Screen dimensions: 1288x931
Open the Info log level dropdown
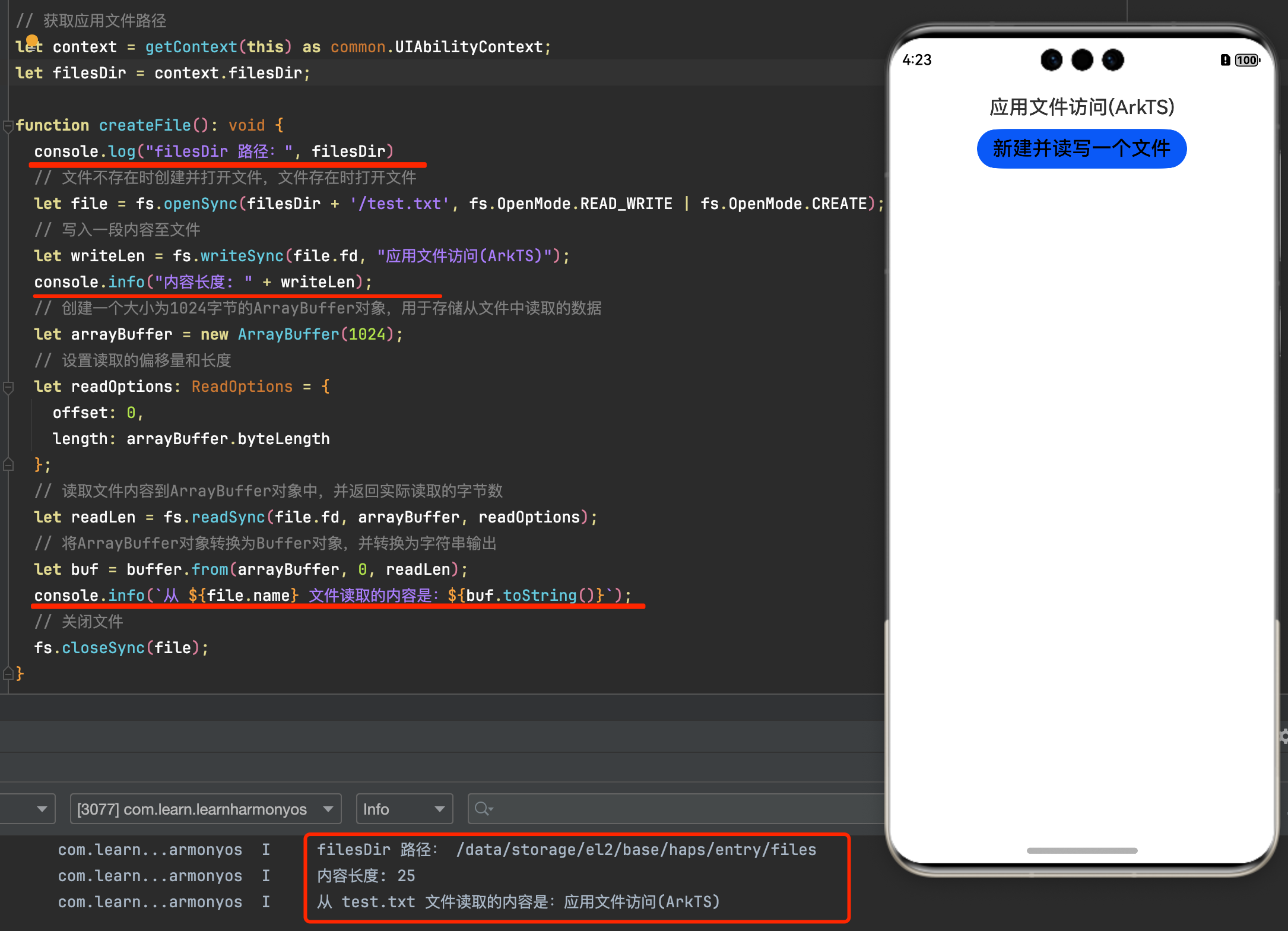tap(404, 809)
